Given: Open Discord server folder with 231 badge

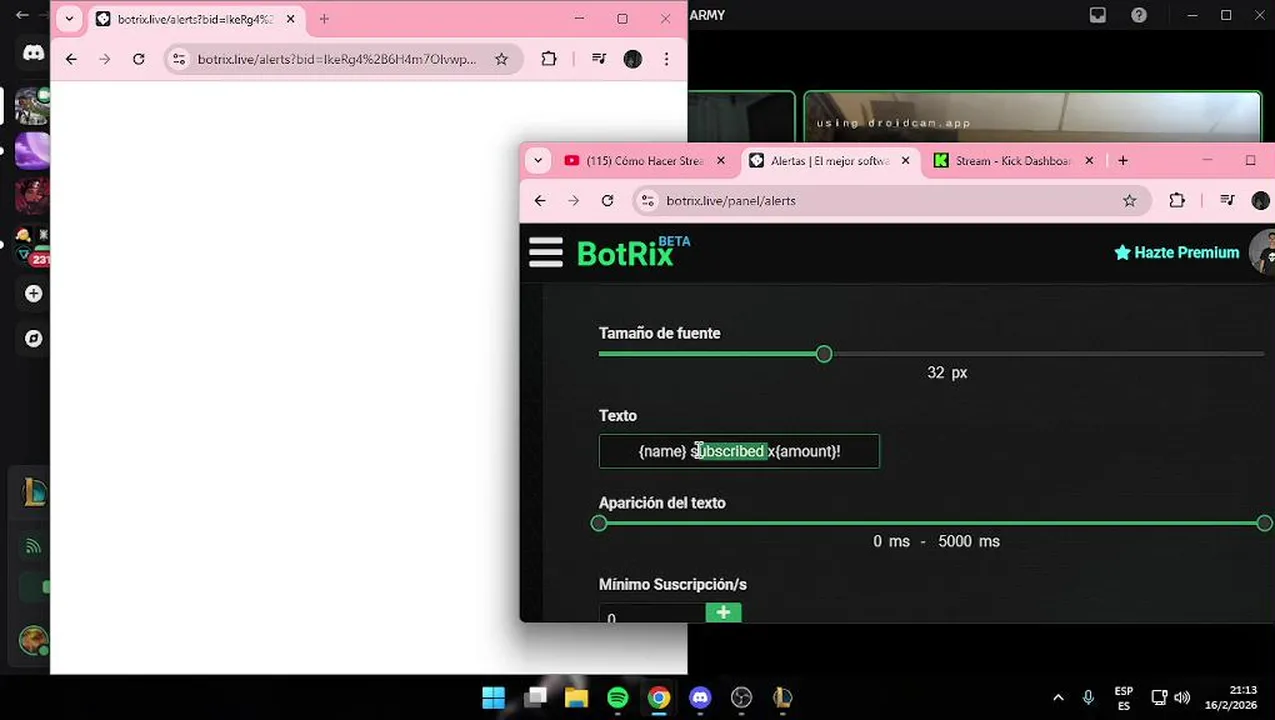Looking at the screenshot, I should coord(32,247).
